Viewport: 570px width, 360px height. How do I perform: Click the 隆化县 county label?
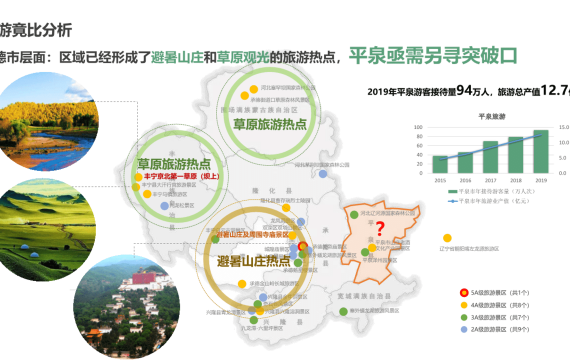pos(272,191)
